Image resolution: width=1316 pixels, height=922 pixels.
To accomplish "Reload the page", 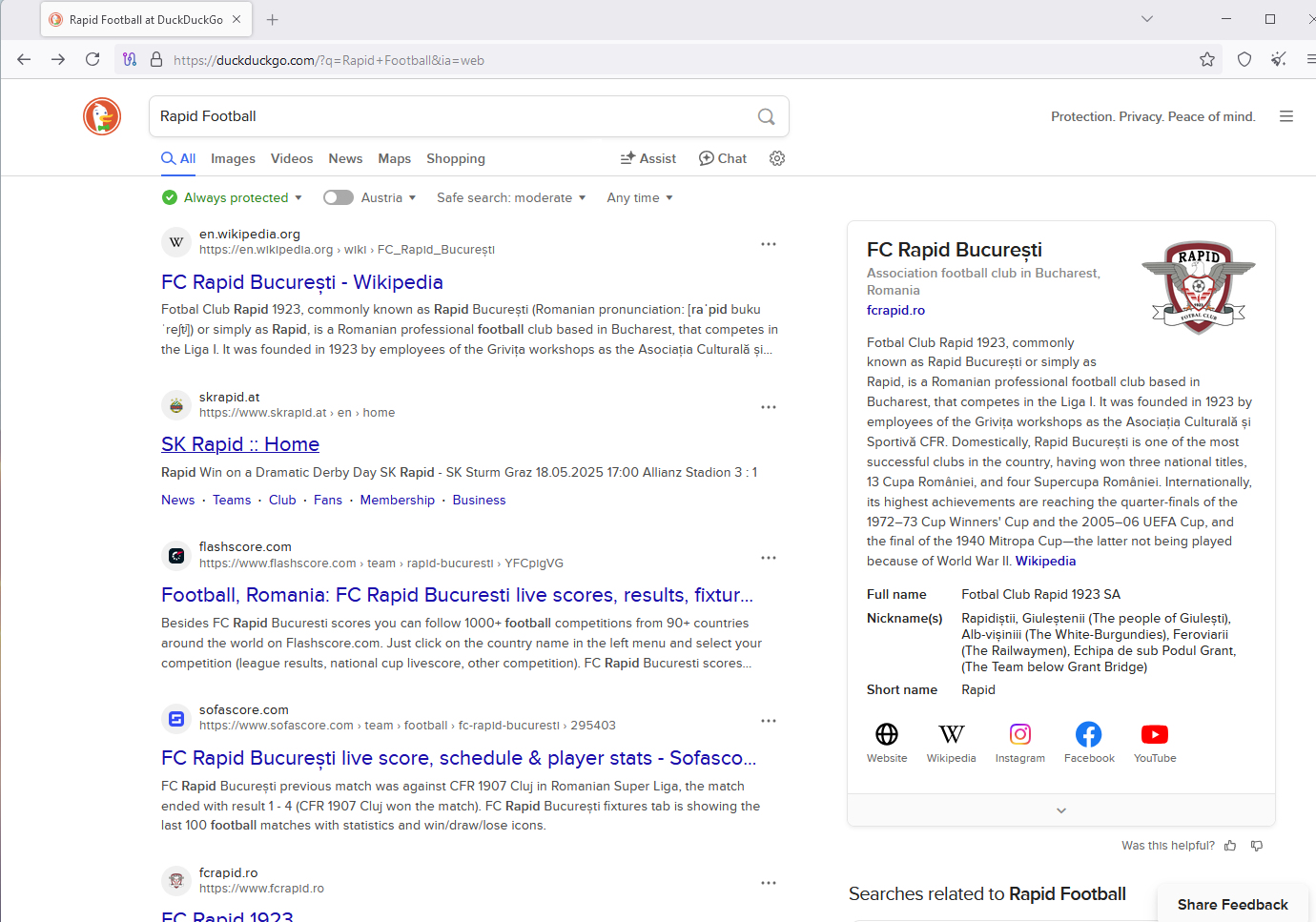I will (x=93, y=59).
